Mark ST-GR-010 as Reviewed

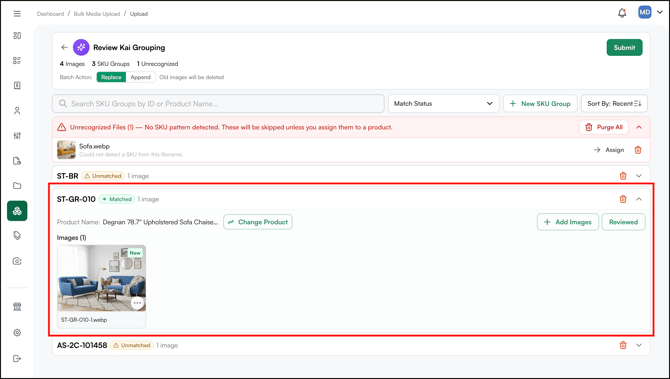coord(623,222)
